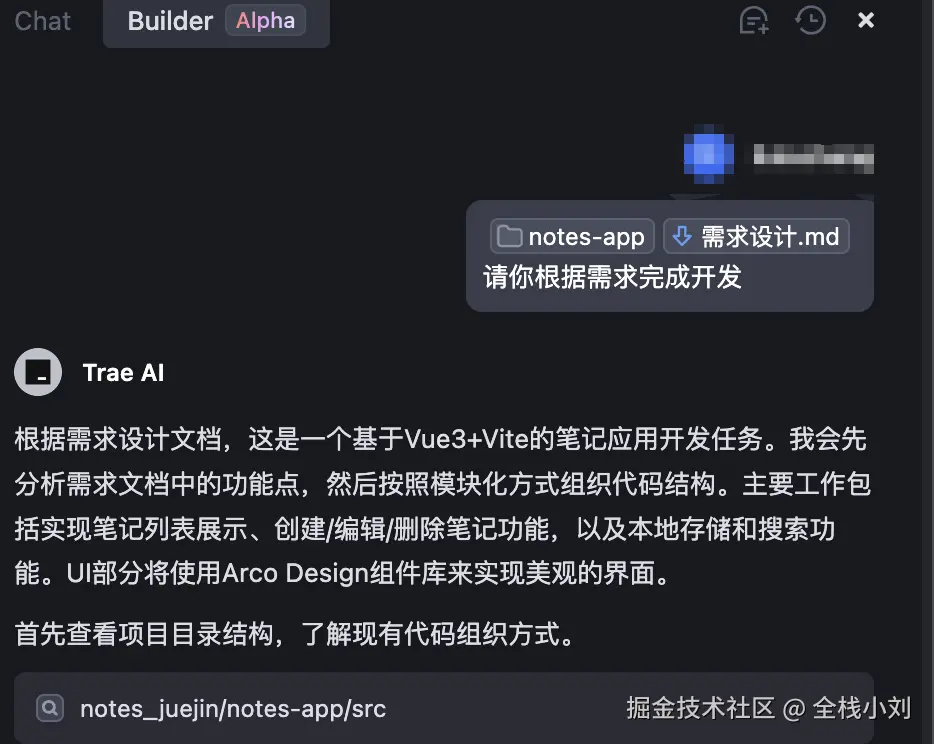Click the blurred username text
This screenshot has width=934, height=744.
point(813,157)
